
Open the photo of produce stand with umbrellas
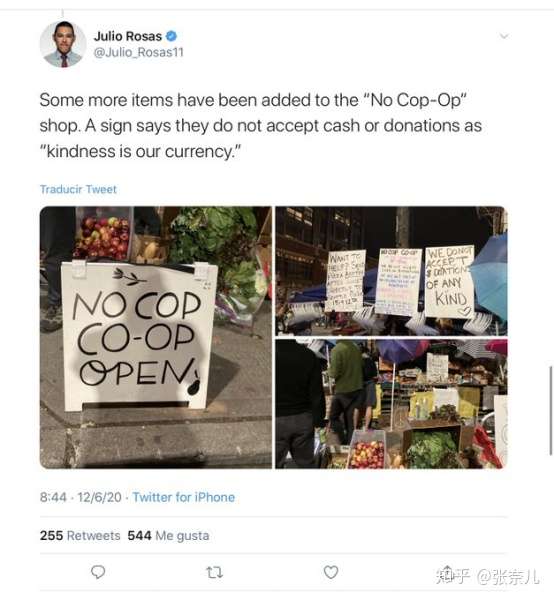click(x=391, y=404)
